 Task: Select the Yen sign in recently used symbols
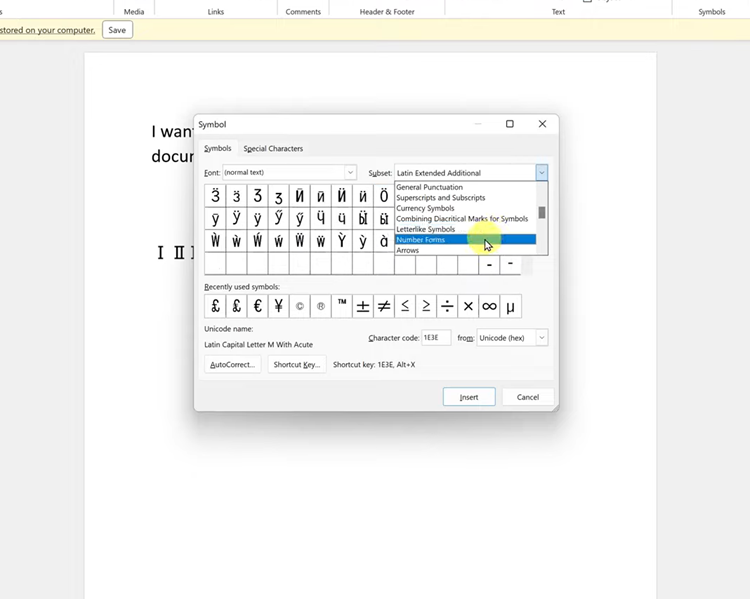point(278,306)
